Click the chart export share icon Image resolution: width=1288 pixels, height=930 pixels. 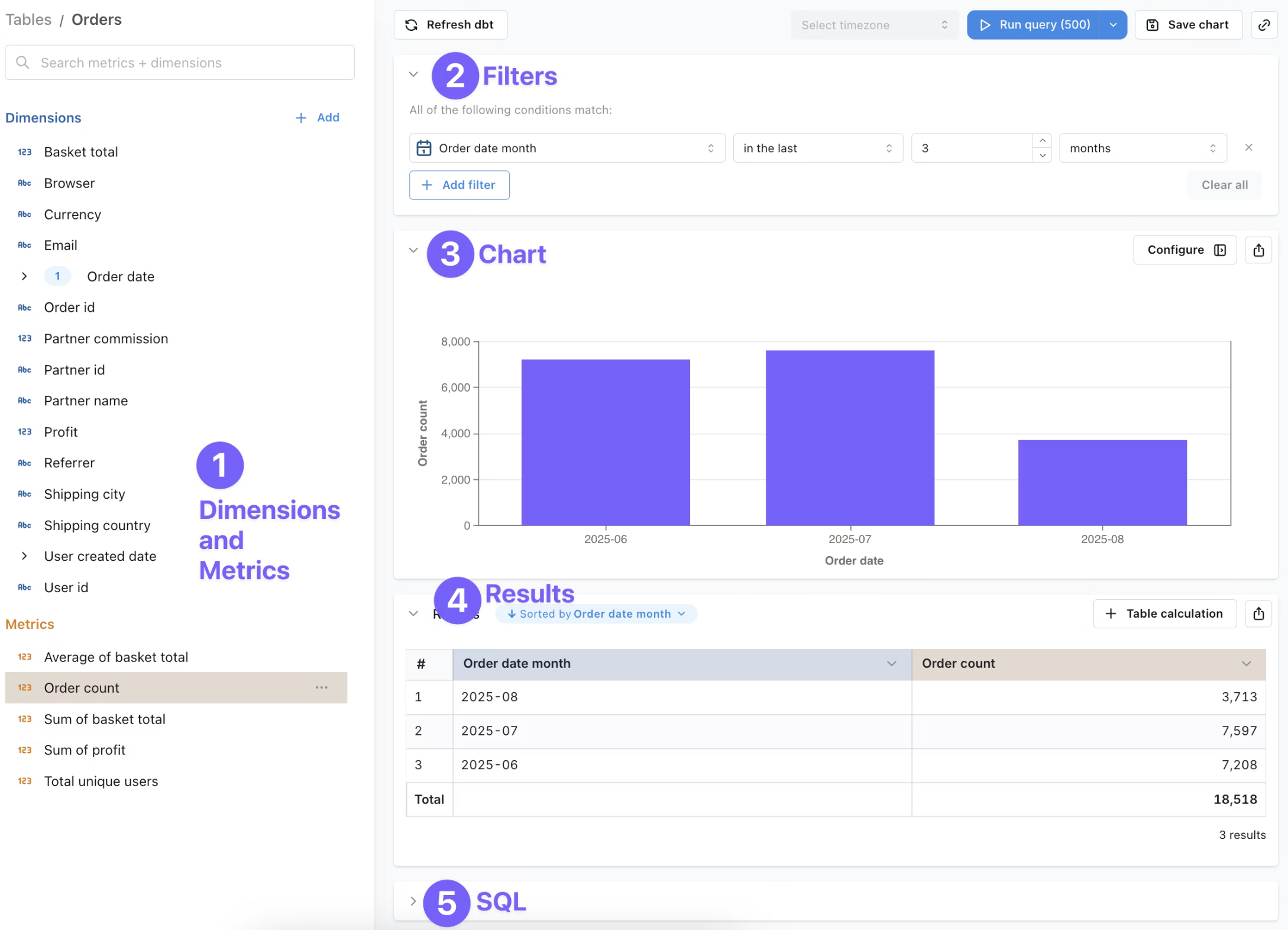click(x=1258, y=250)
